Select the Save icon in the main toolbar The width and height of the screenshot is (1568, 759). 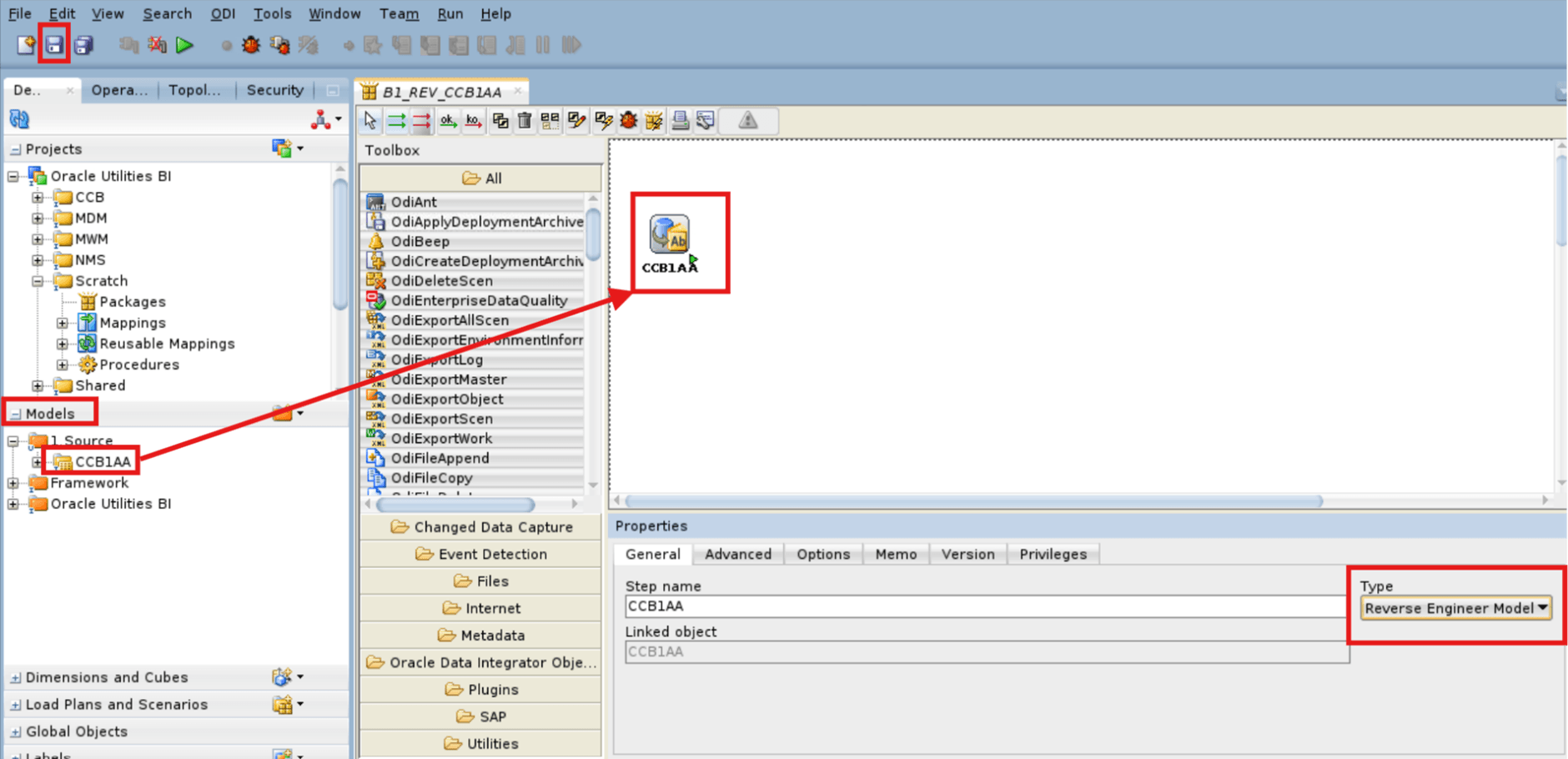53,45
